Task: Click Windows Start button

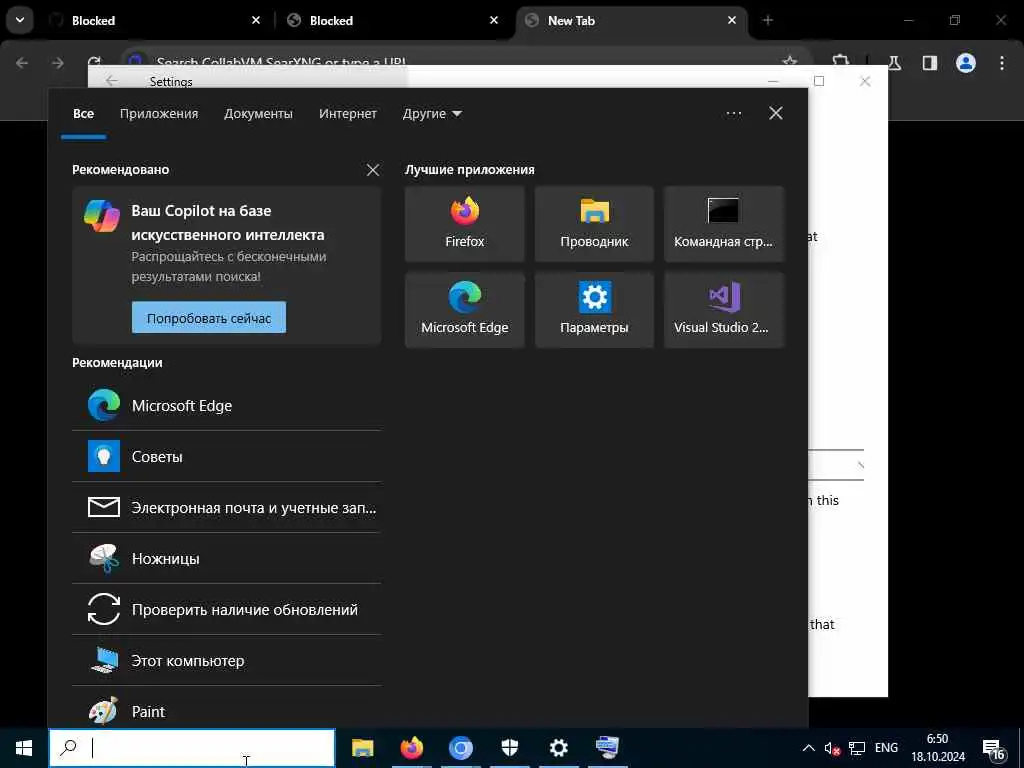Action: pyautogui.click(x=24, y=748)
